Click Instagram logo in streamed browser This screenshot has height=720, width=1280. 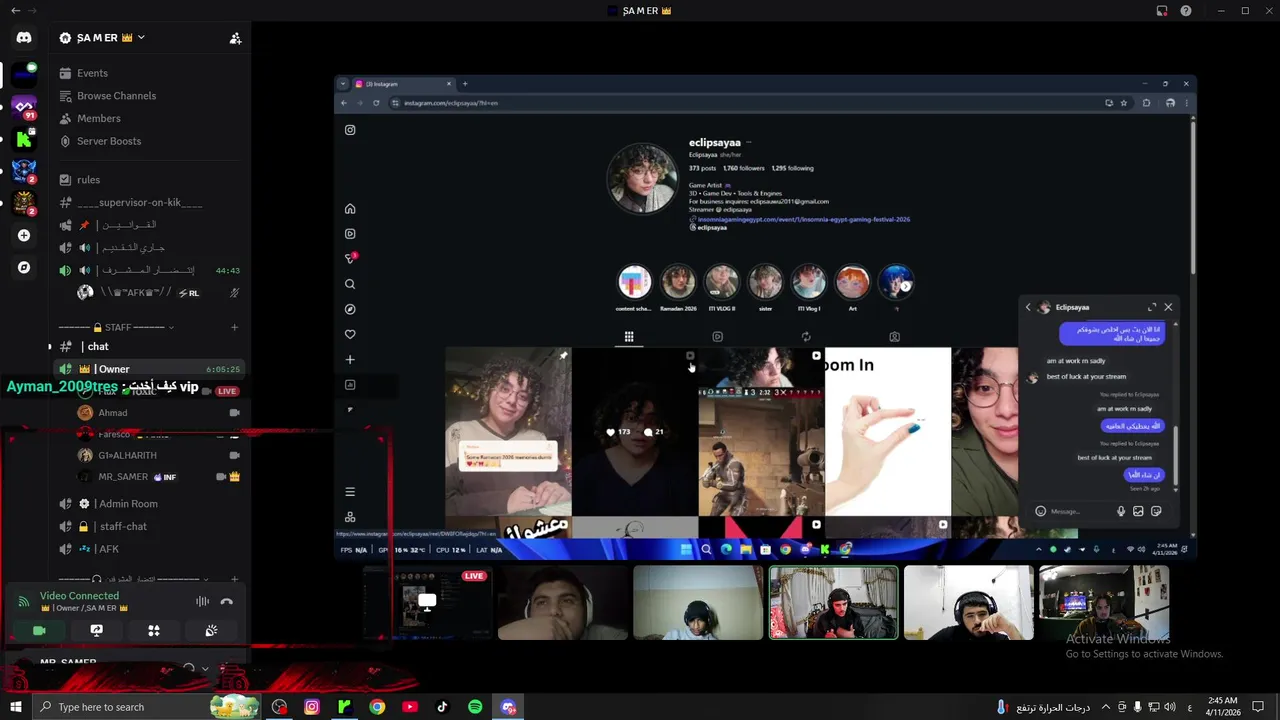tap(350, 130)
